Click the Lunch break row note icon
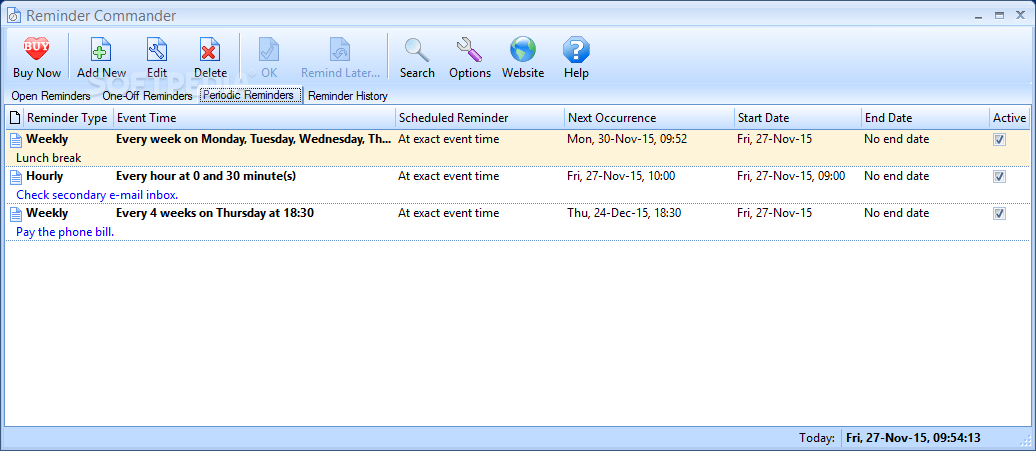 pyautogui.click(x=15, y=139)
